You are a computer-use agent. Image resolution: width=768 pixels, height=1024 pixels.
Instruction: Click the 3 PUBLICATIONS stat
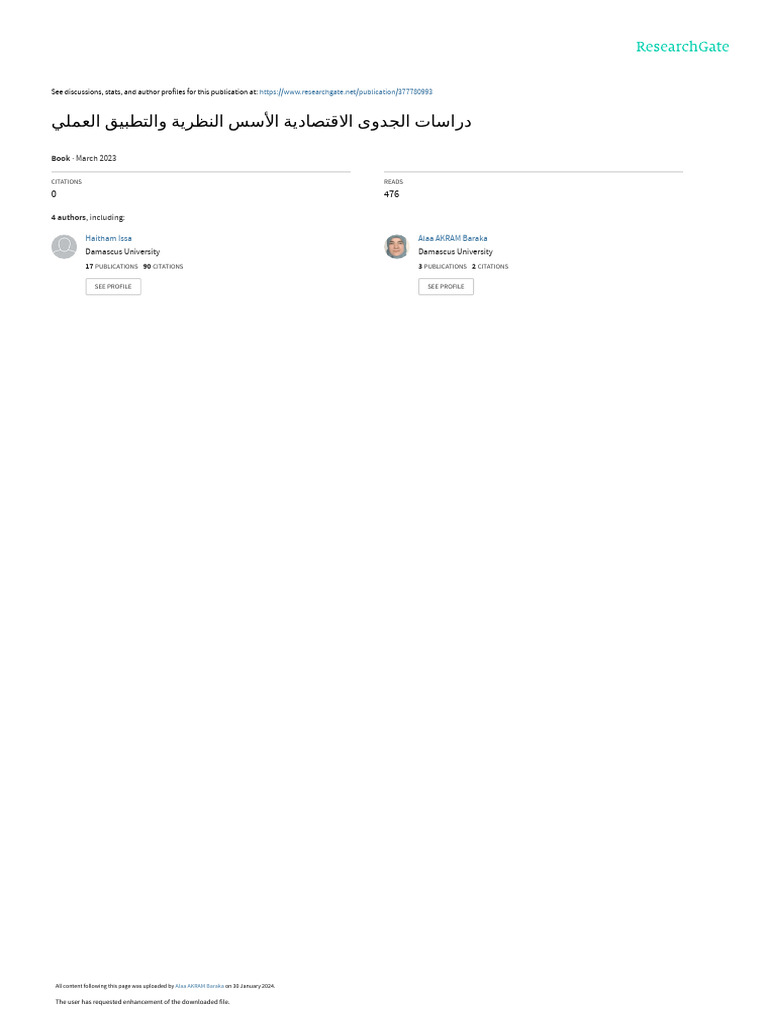443,266
